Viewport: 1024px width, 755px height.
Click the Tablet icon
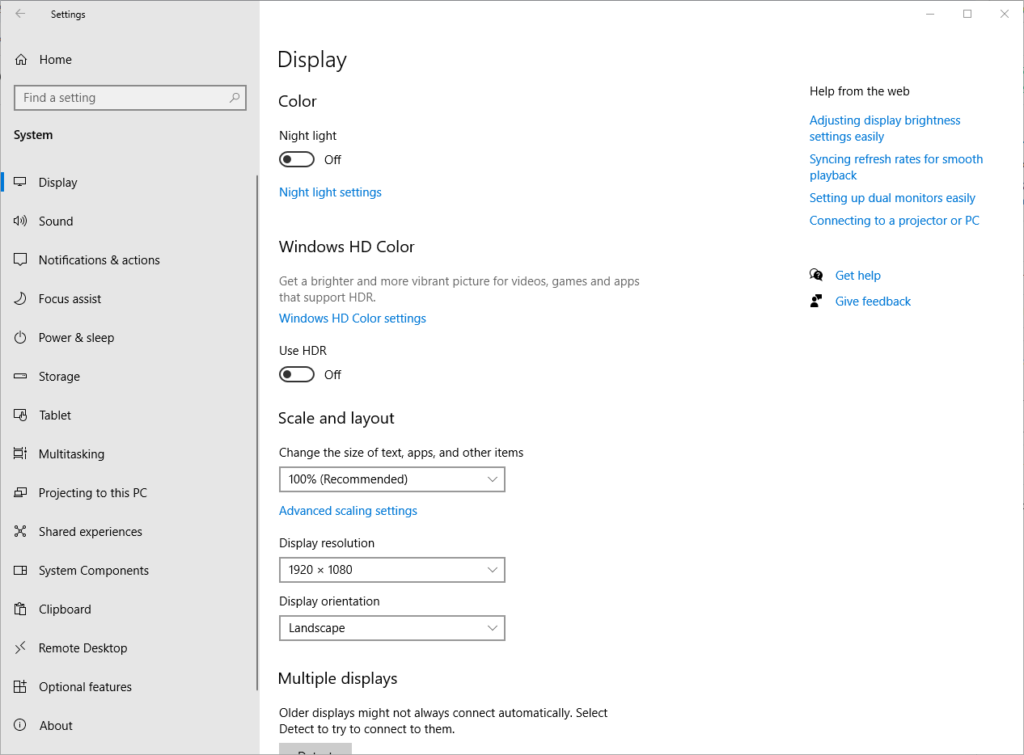(x=20, y=415)
